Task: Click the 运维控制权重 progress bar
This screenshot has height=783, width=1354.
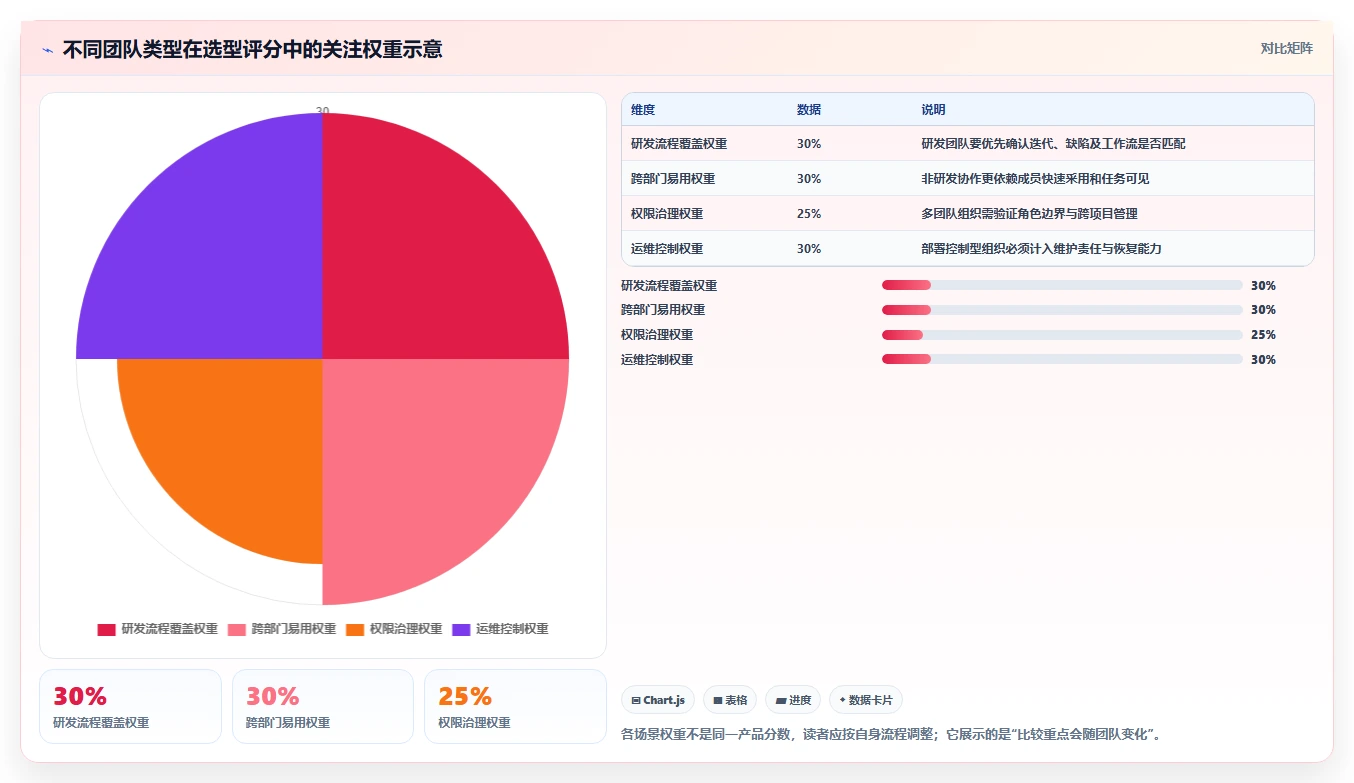Action: pyautogui.click(x=1062, y=359)
